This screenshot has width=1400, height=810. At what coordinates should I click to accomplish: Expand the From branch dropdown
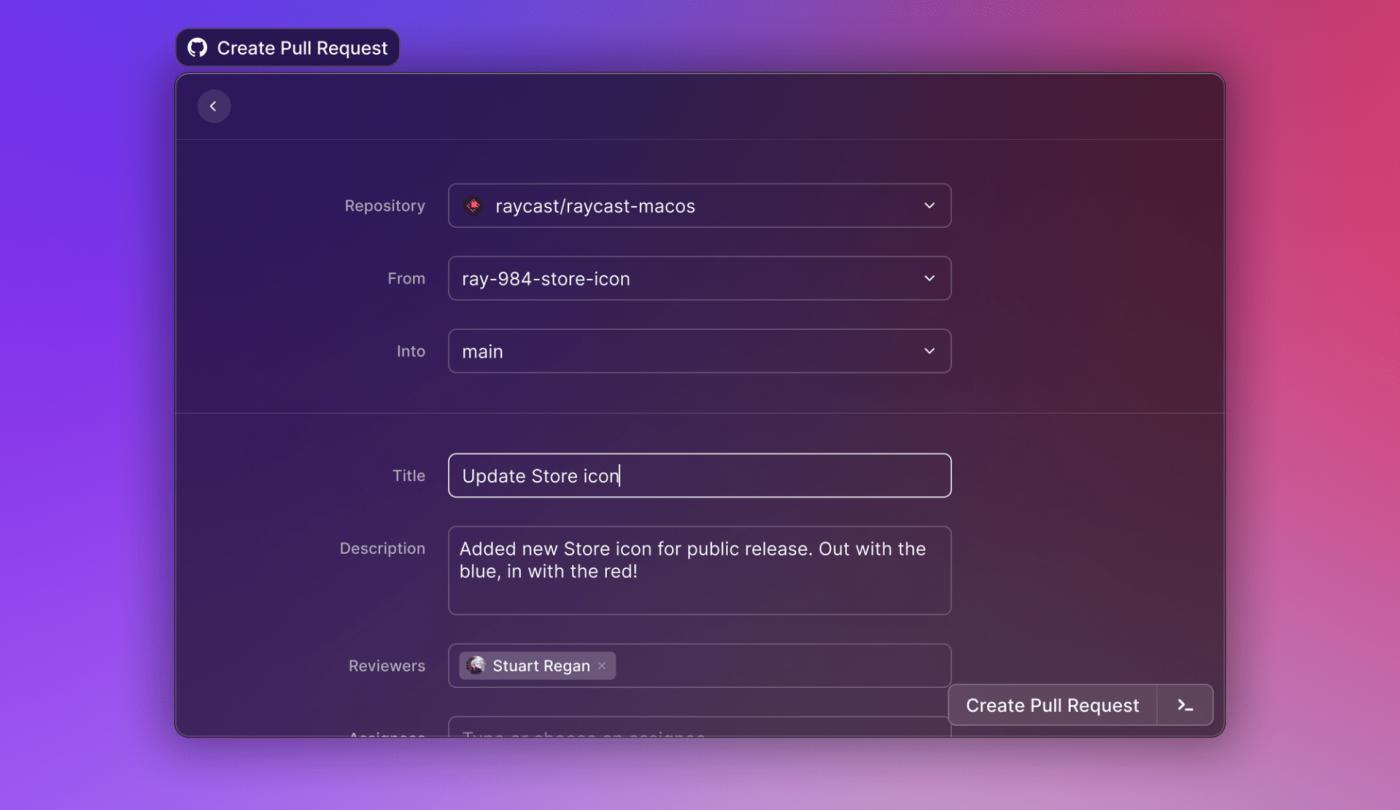[700, 279]
